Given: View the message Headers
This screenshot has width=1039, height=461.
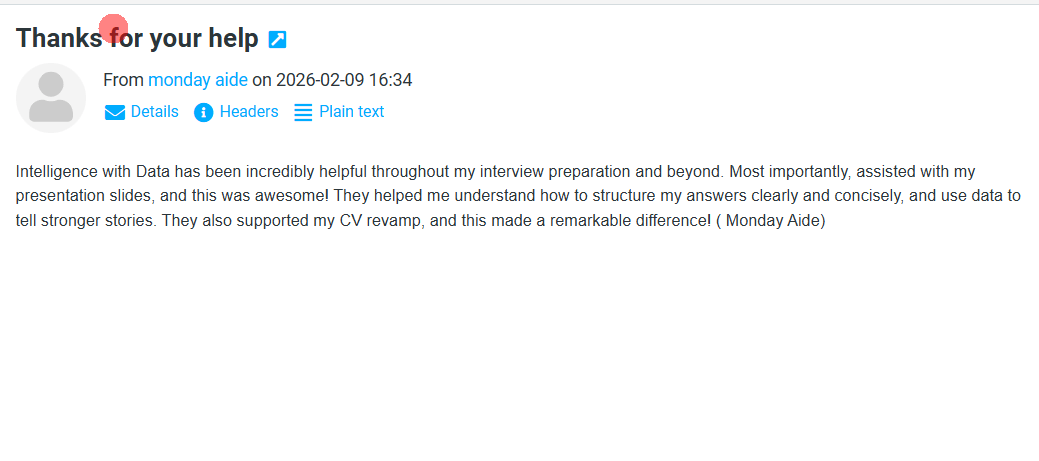Looking at the screenshot, I should 249,112.
